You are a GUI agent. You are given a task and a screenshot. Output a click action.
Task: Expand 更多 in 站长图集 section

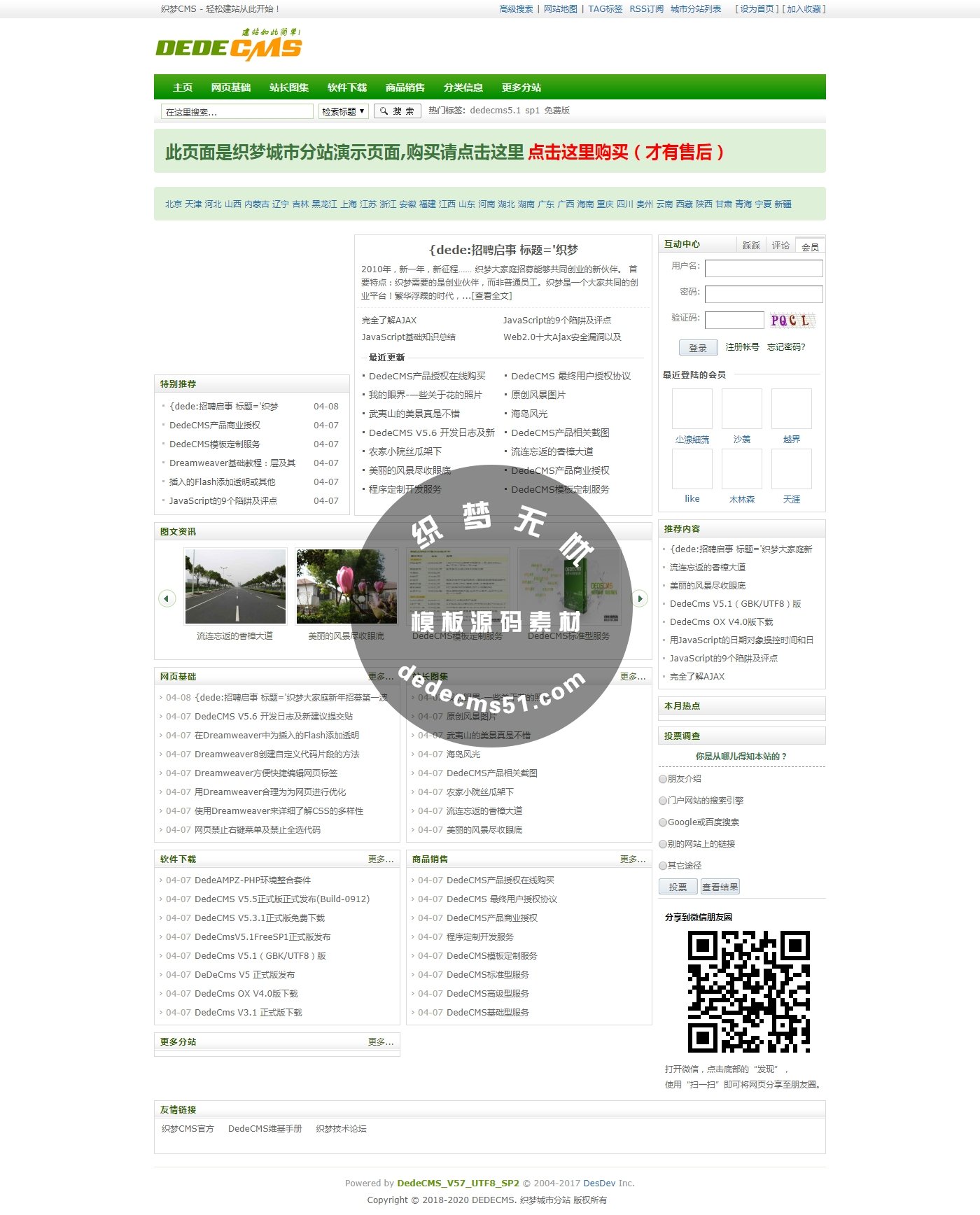click(x=633, y=677)
